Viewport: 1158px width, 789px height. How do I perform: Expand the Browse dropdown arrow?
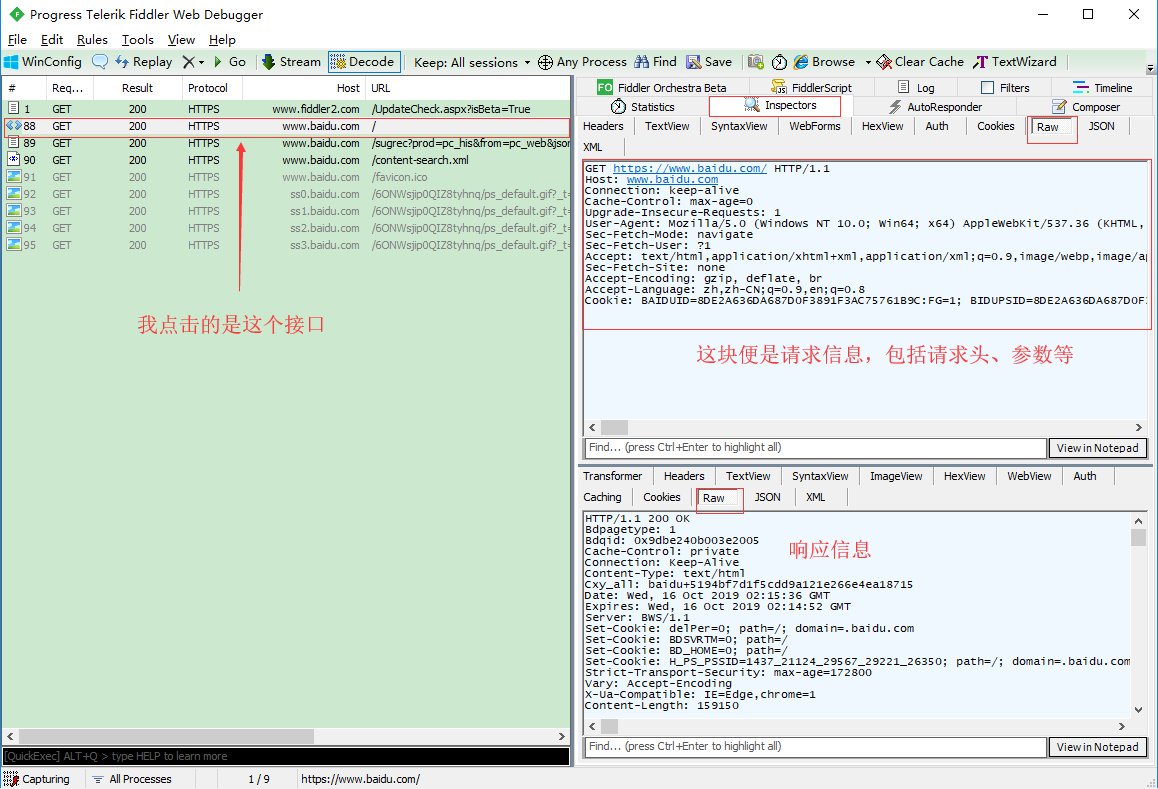click(868, 63)
